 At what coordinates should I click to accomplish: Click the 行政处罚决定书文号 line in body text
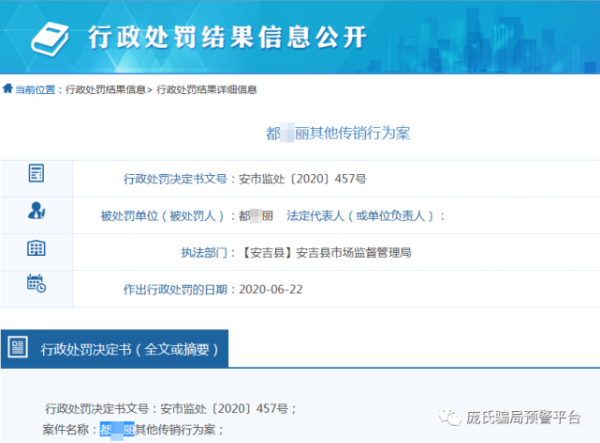coord(170,409)
